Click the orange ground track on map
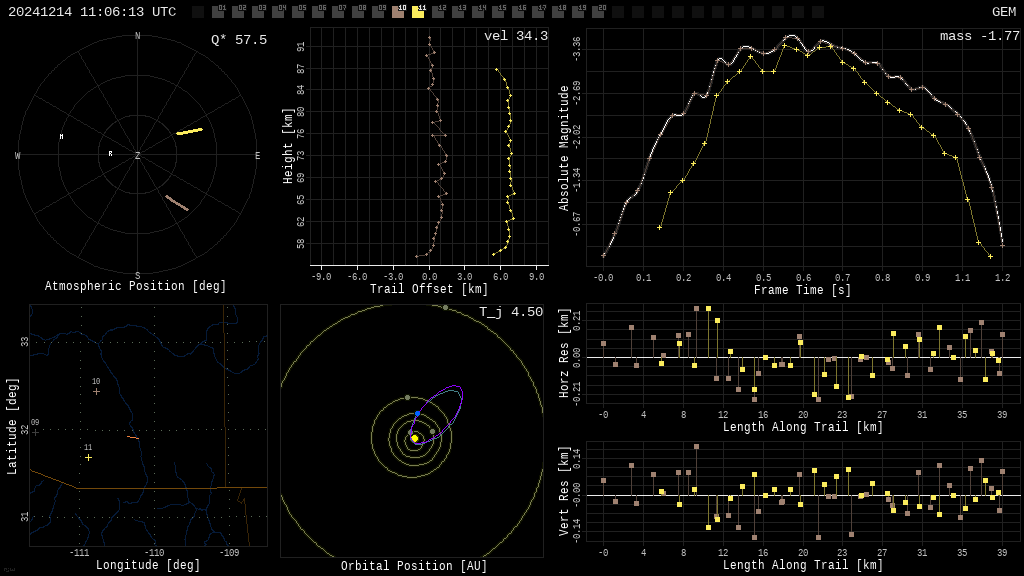This screenshot has height=576, width=1024. 133,437
